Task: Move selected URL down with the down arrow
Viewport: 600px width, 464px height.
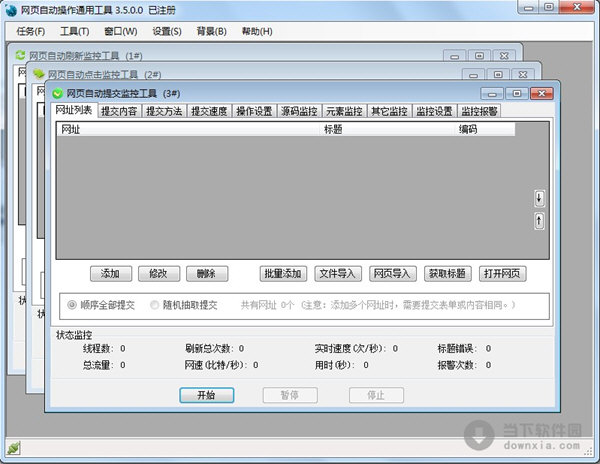Action: click(x=539, y=198)
